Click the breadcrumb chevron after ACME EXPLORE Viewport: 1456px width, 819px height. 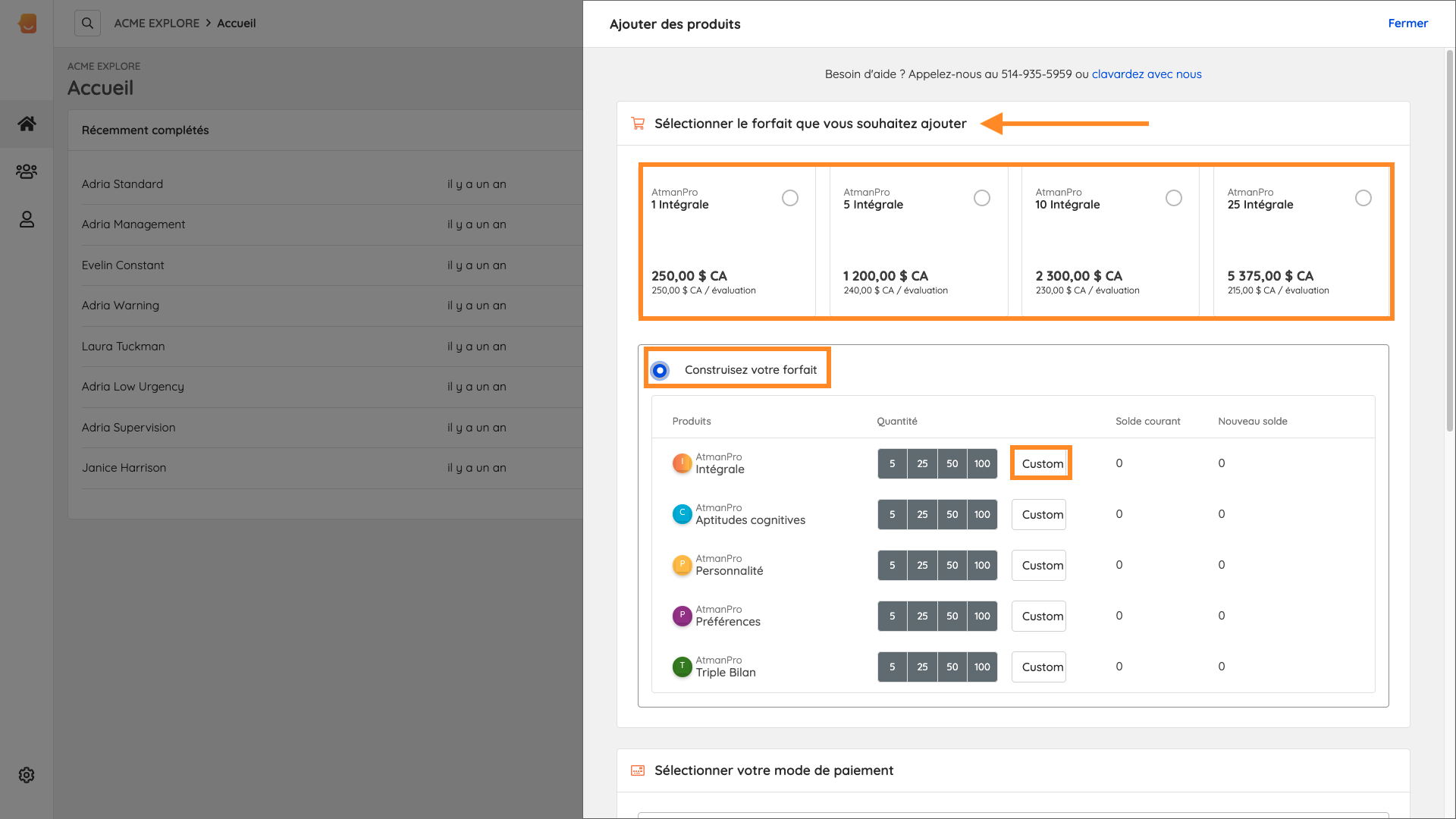pos(209,24)
